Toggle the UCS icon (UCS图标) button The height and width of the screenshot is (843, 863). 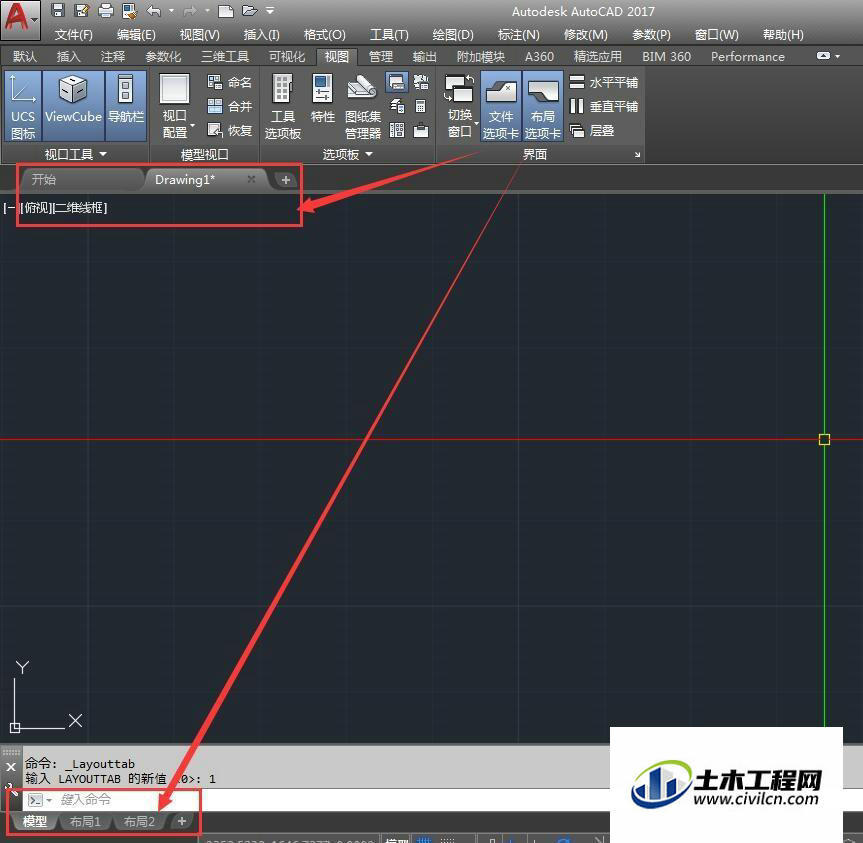click(x=23, y=106)
